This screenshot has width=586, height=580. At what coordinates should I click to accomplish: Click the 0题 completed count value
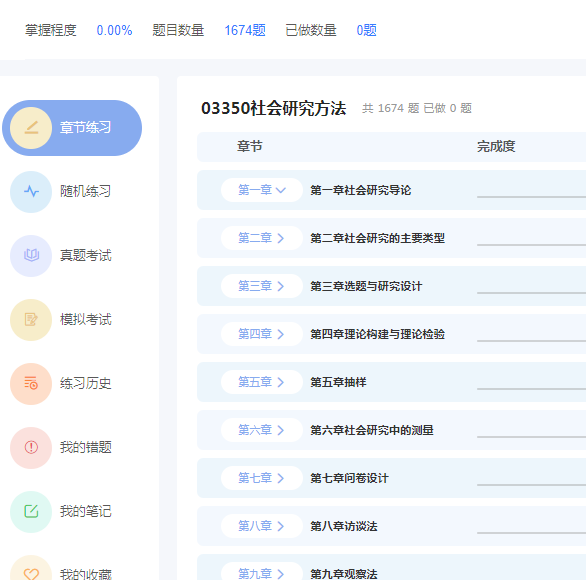pyautogui.click(x=366, y=30)
